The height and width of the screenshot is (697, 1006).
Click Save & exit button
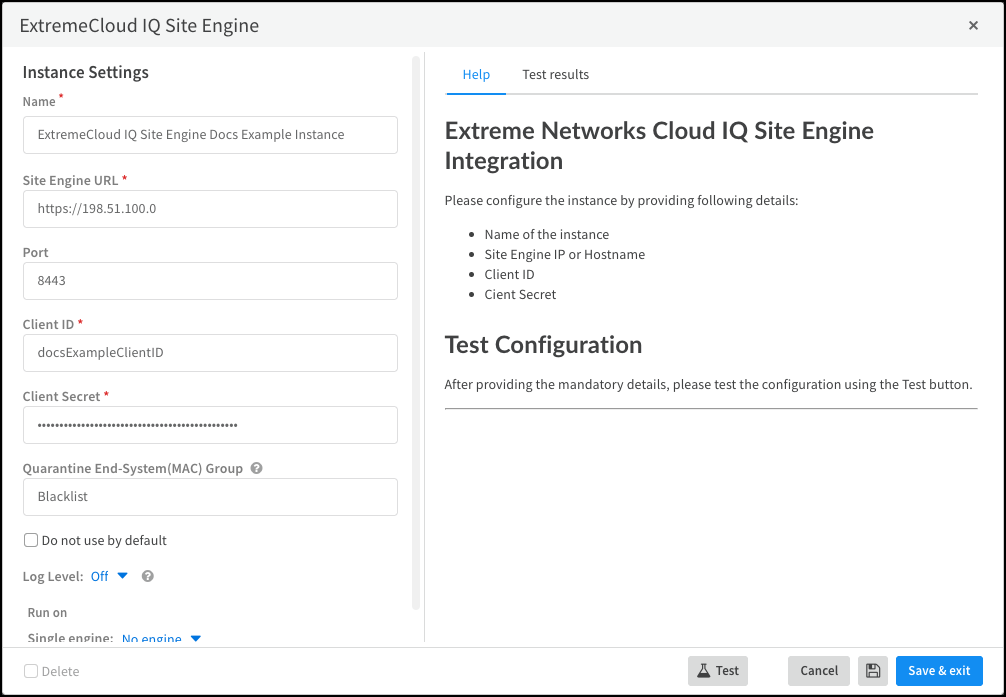tap(939, 671)
